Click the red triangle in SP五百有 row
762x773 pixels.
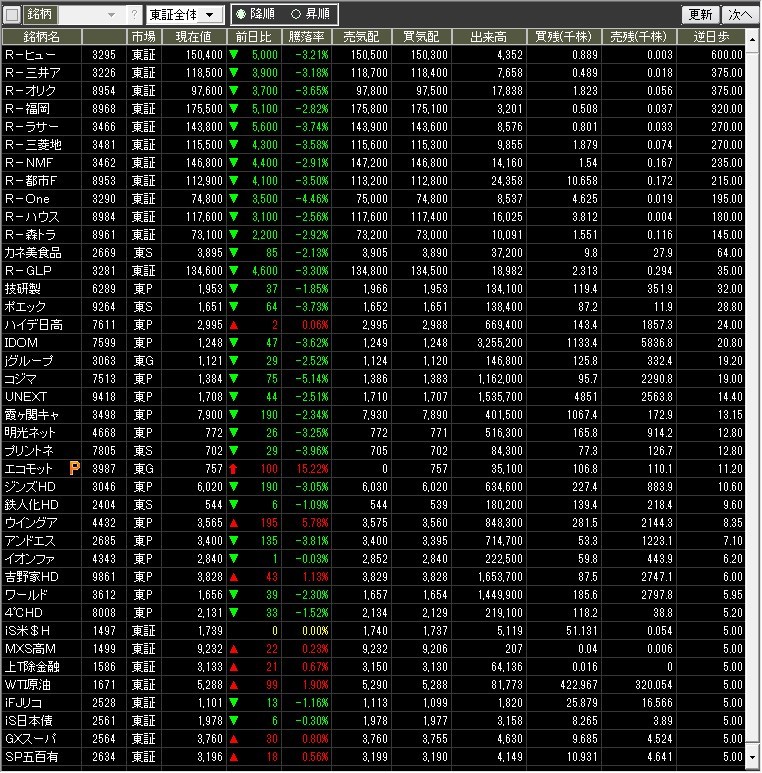pos(234,757)
